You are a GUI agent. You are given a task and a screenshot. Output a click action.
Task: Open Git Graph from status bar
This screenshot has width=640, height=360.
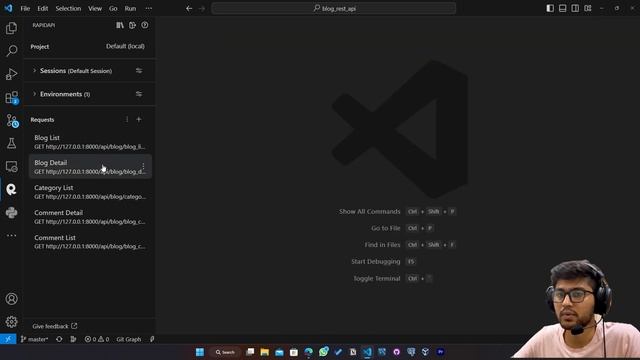pos(129,339)
